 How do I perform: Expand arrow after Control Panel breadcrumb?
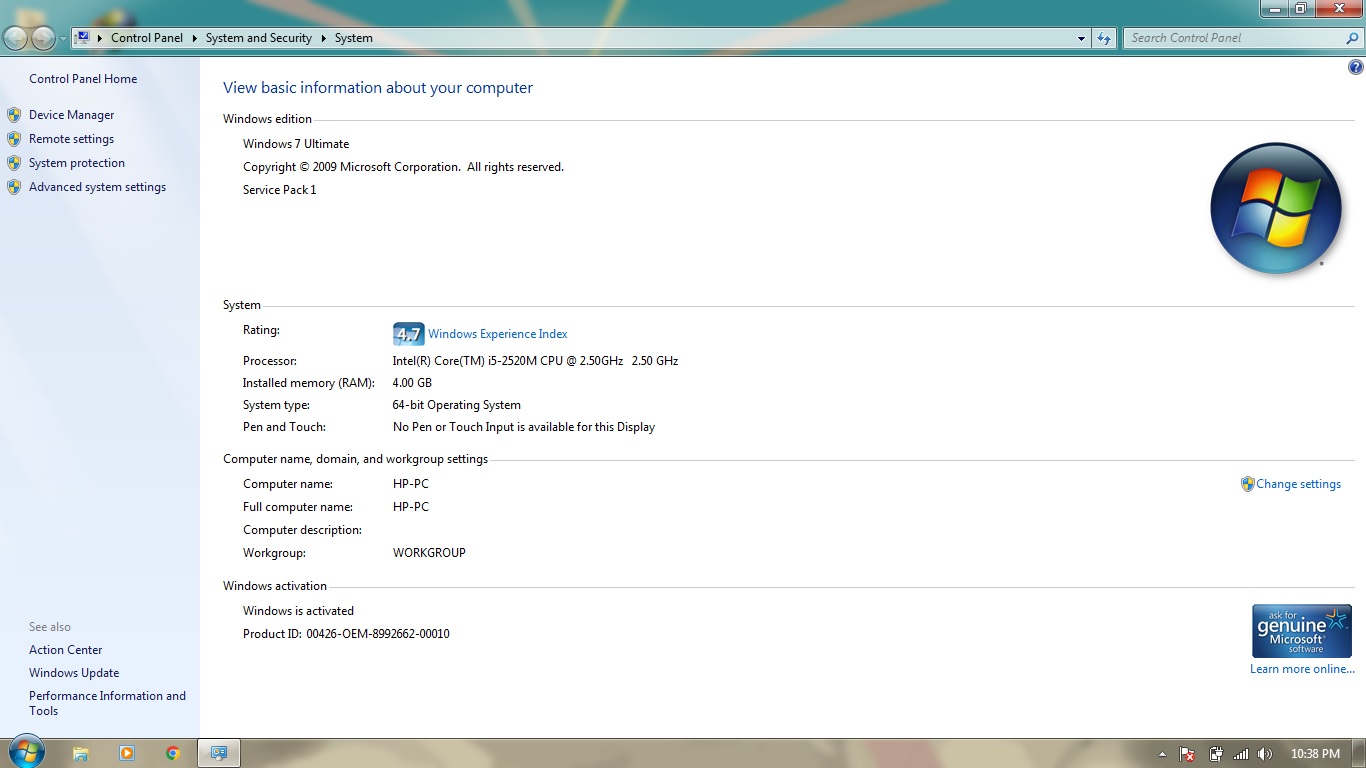195,38
